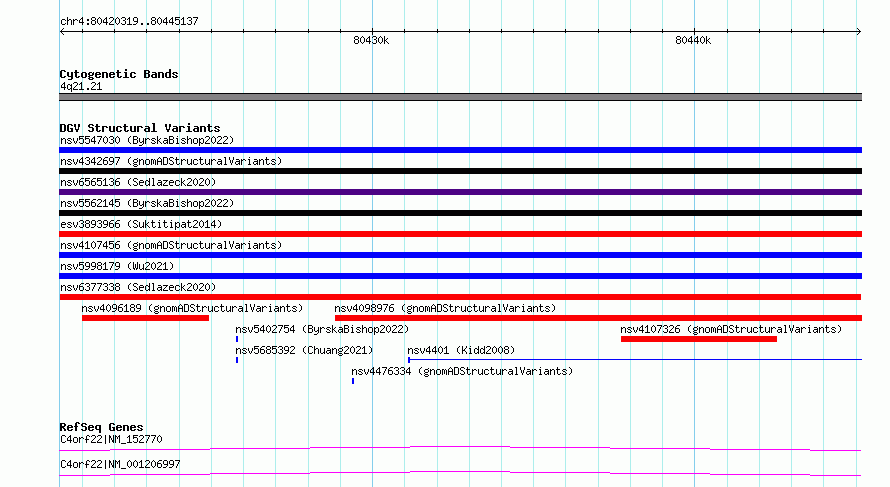Open variant nsv4342697 (gnomADStructuralVariants) label
The height and width of the screenshot is (487, 890).
pos(171,161)
